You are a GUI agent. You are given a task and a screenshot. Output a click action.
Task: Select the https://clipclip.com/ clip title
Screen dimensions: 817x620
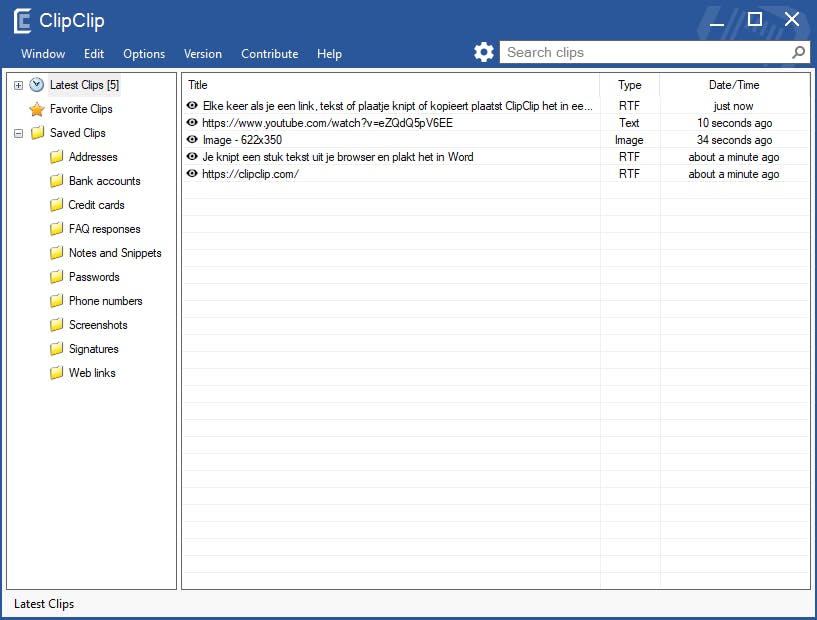250,174
